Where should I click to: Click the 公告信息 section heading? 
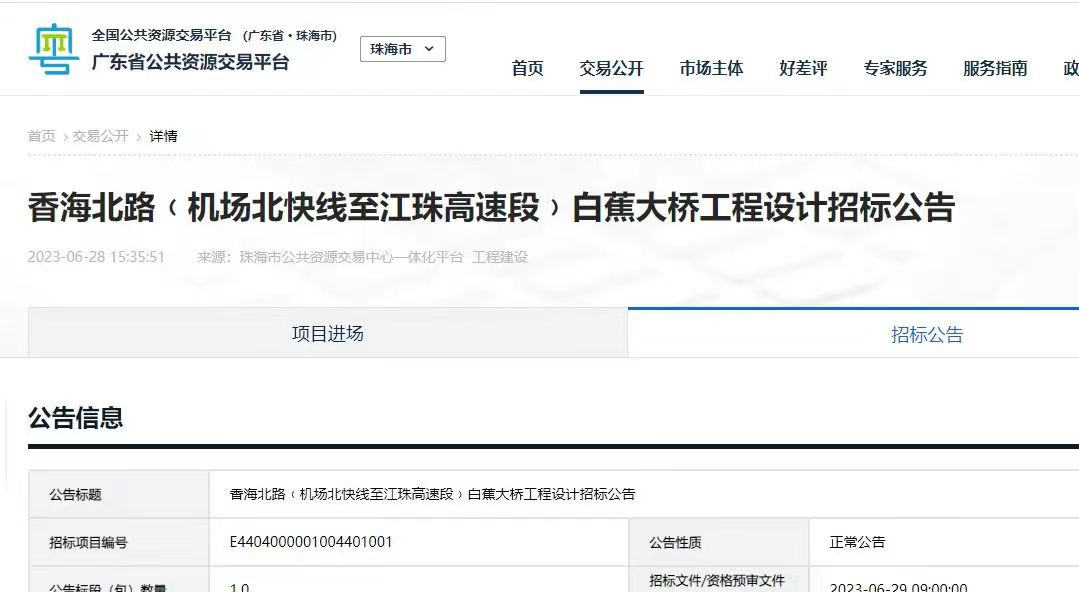tap(76, 418)
